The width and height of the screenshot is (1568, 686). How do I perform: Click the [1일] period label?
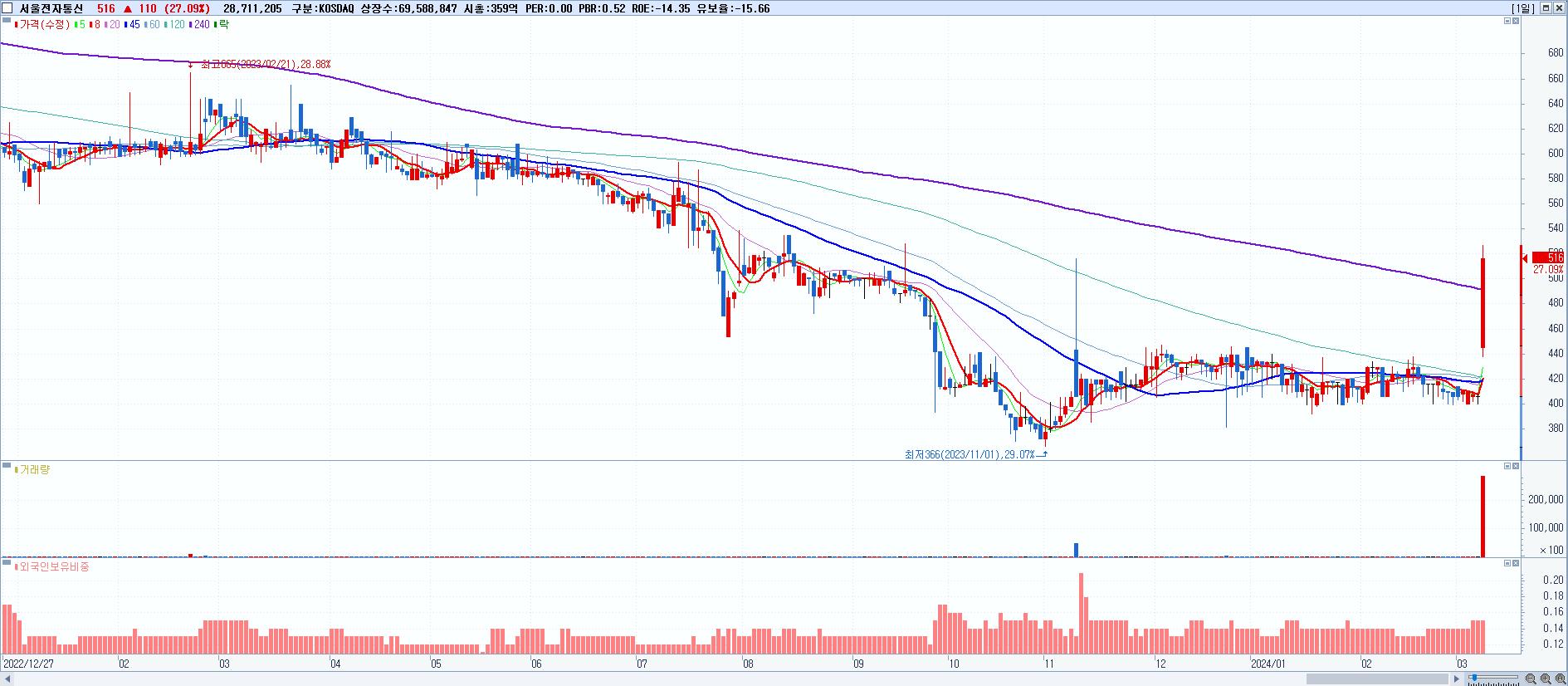pos(1523,8)
